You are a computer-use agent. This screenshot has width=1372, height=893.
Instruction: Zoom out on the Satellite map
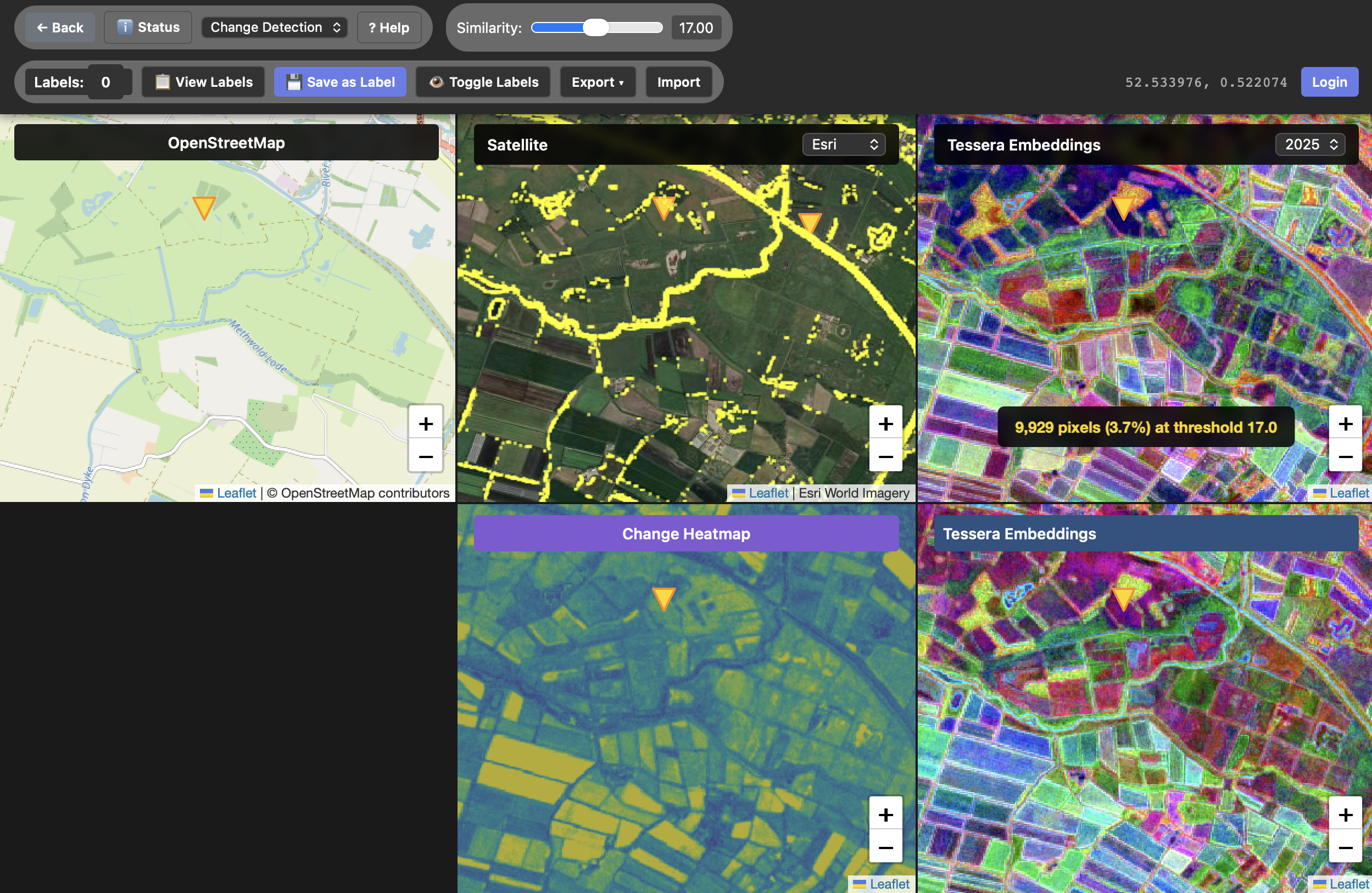(885, 456)
